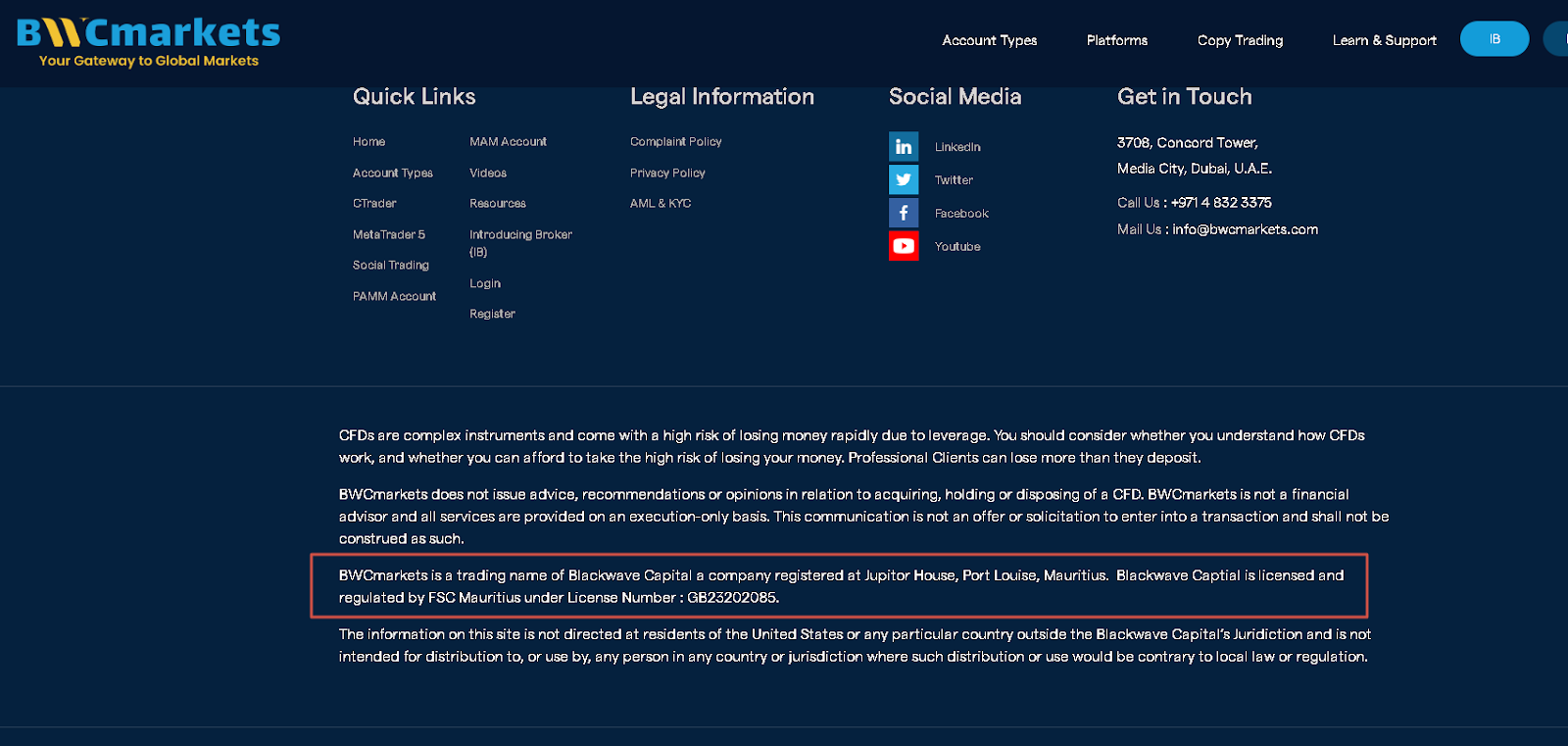Click the Social Media heading
The width and height of the screenshot is (1568, 746).
point(955,96)
